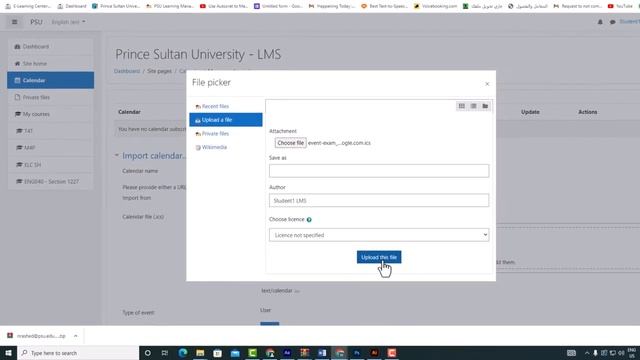Switch File picker to icon view
Screen dimensions: 640x360
coord(462,106)
